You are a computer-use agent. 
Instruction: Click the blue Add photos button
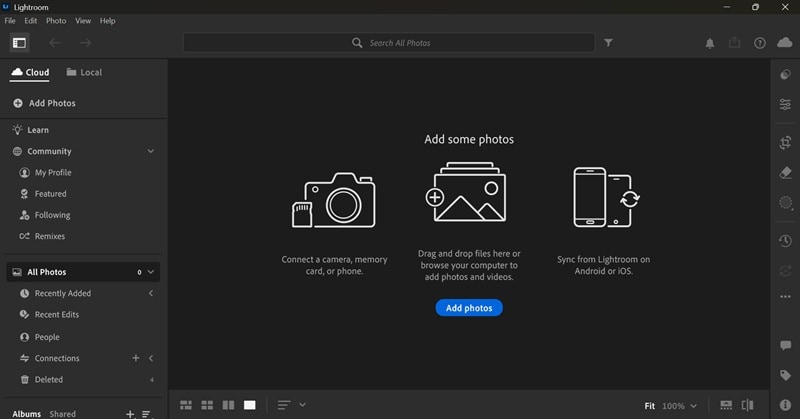click(469, 308)
